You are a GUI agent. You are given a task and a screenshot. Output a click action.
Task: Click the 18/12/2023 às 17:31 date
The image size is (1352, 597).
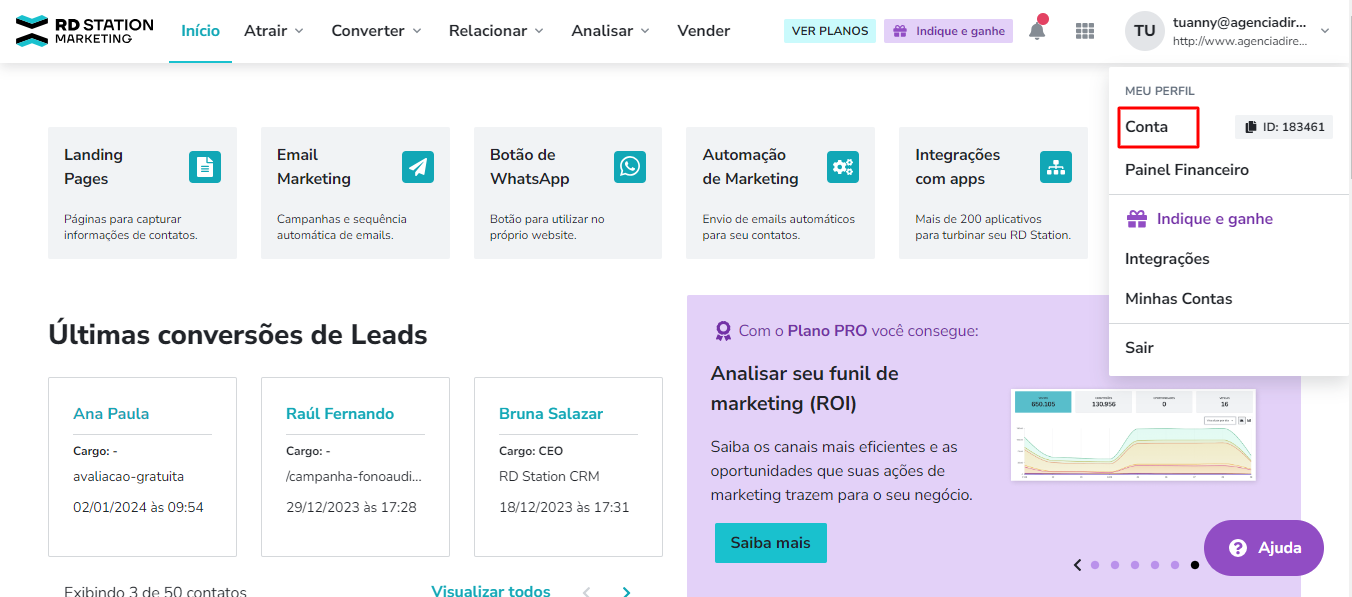tap(564, 507)
